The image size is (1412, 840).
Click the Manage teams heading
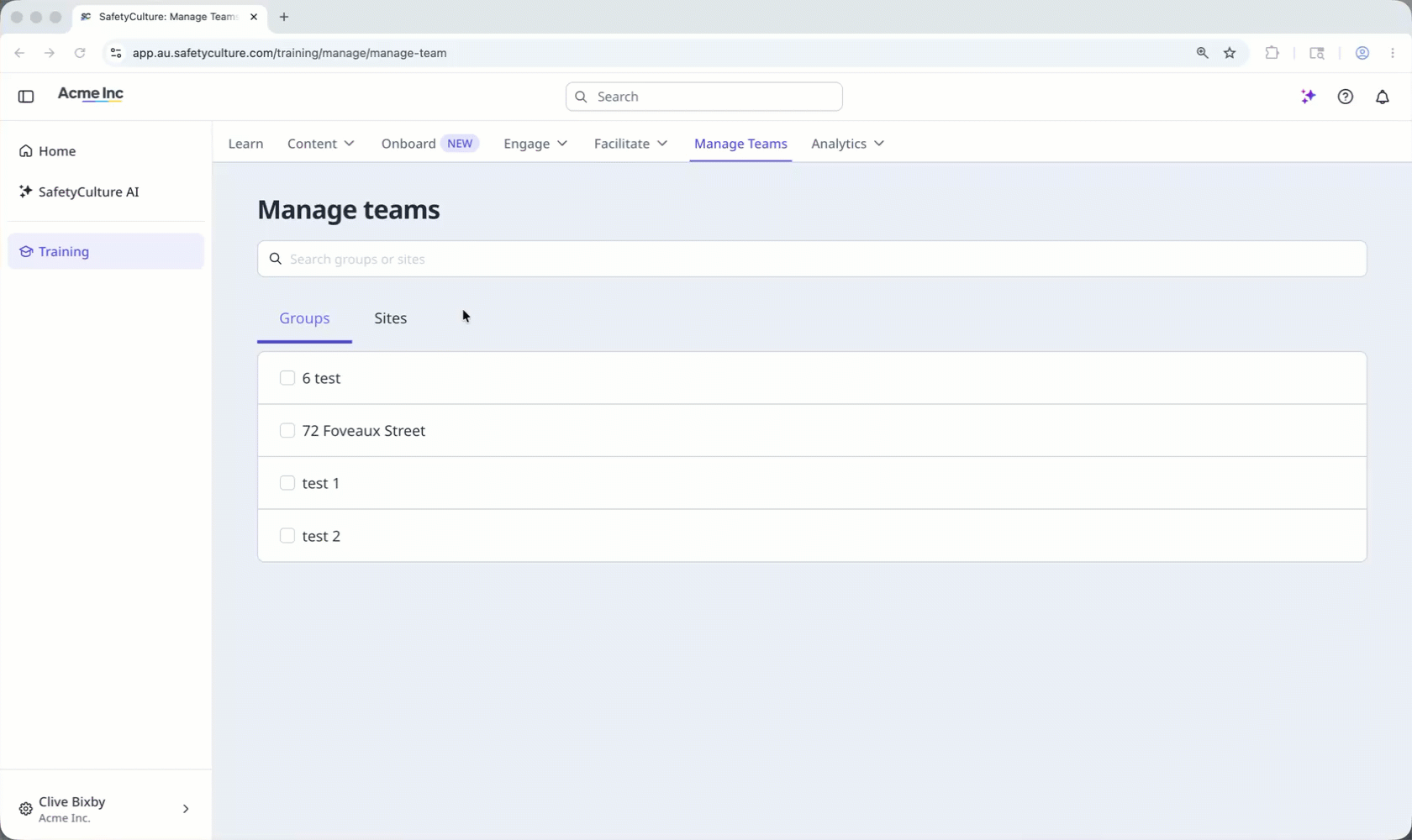click(349, 209)
